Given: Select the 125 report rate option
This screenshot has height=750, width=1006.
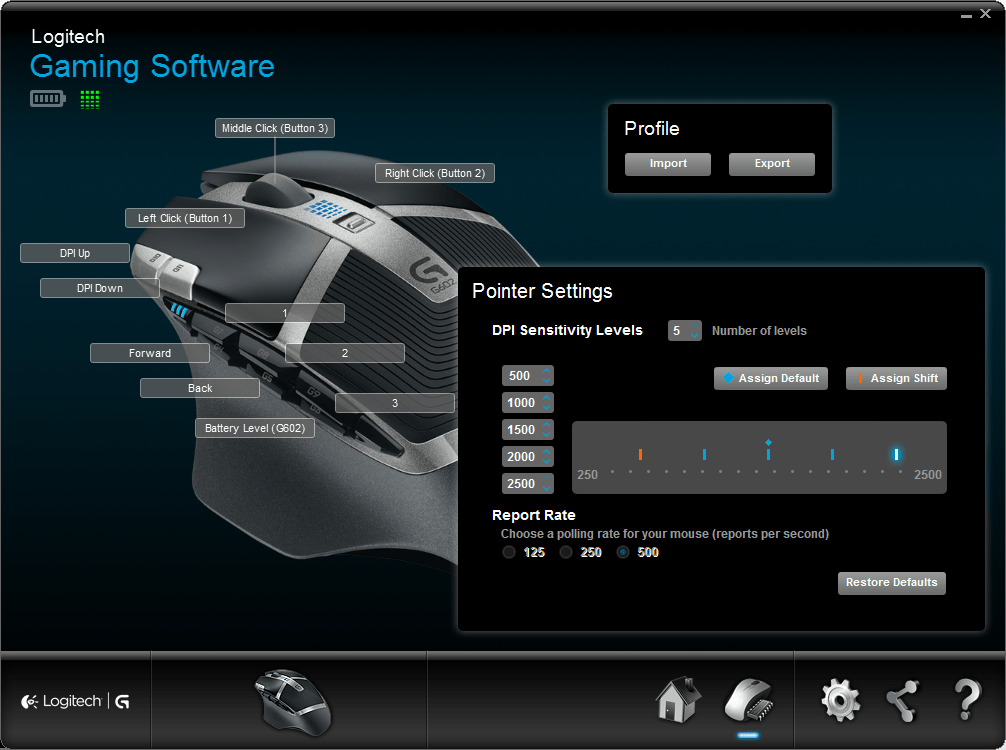Looking at the screenshot, I should click(x=509, y=552).
